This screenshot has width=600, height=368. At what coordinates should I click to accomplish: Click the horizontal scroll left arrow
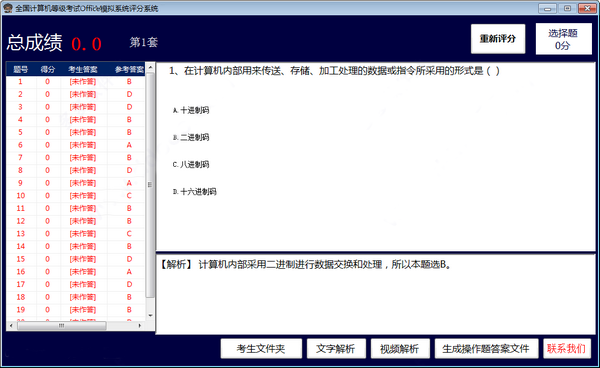click(11, 326)
